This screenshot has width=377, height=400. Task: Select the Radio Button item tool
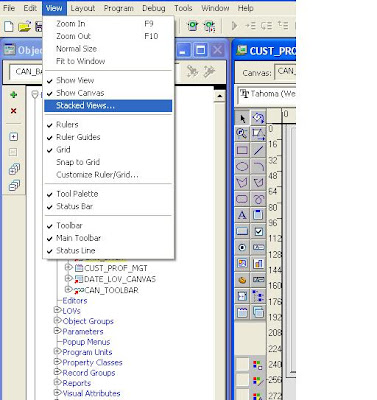point(242,247)
